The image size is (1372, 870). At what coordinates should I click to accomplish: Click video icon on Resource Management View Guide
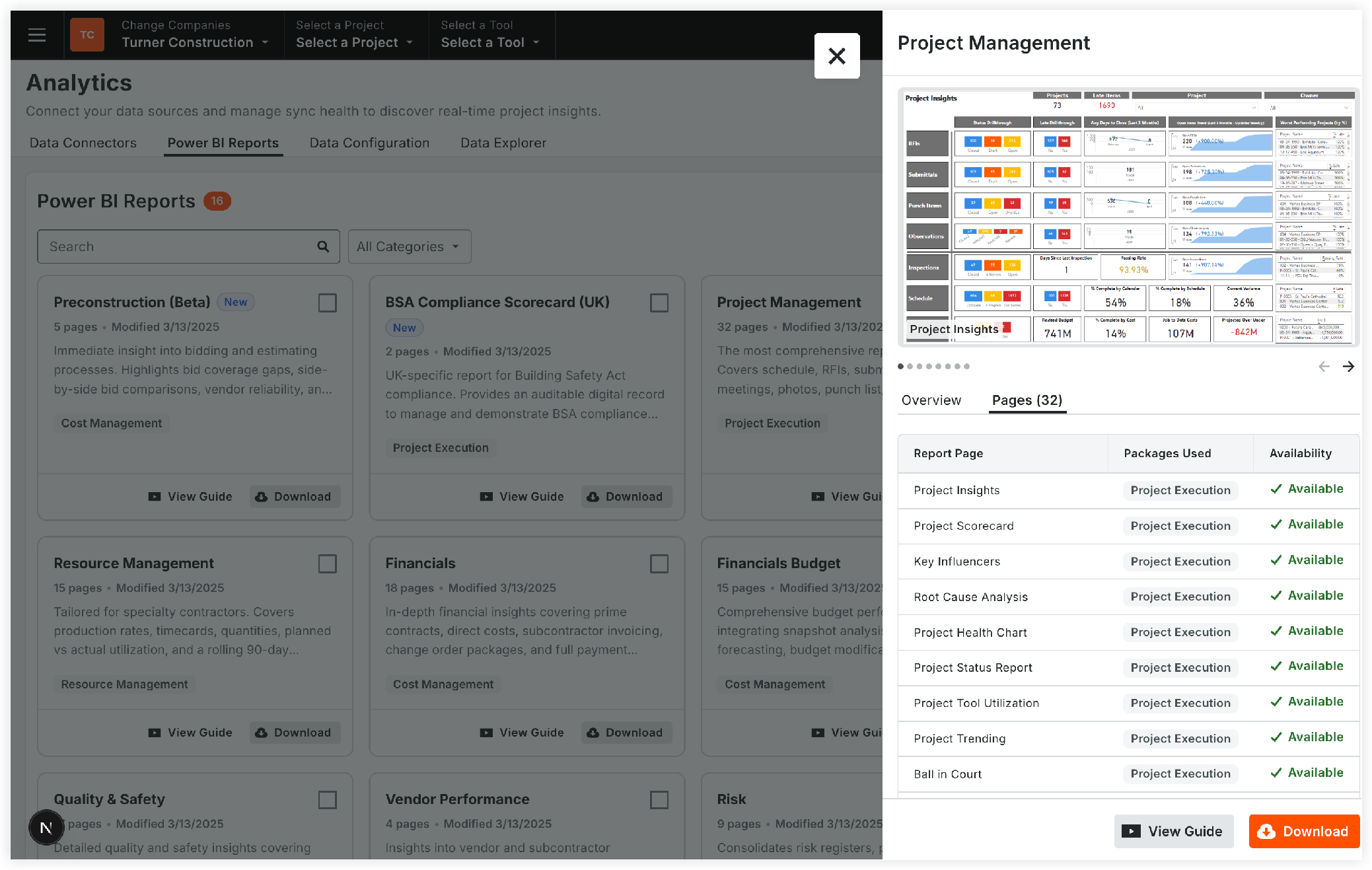click(x=155, y=733)
